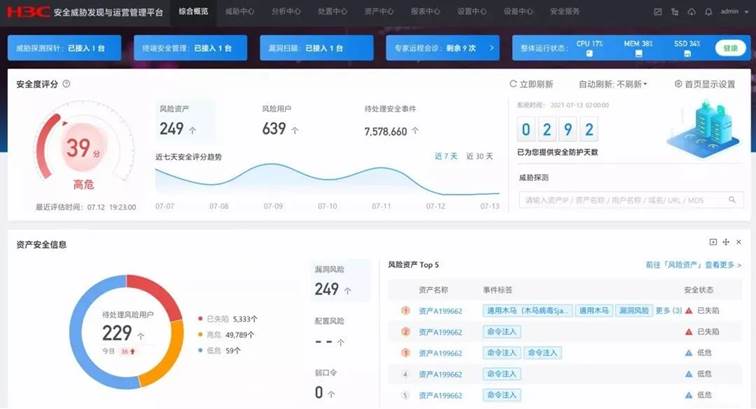Go to the 资产中心 tab
756x409 pixels.
pyautogui.click(x=378, y=12)
